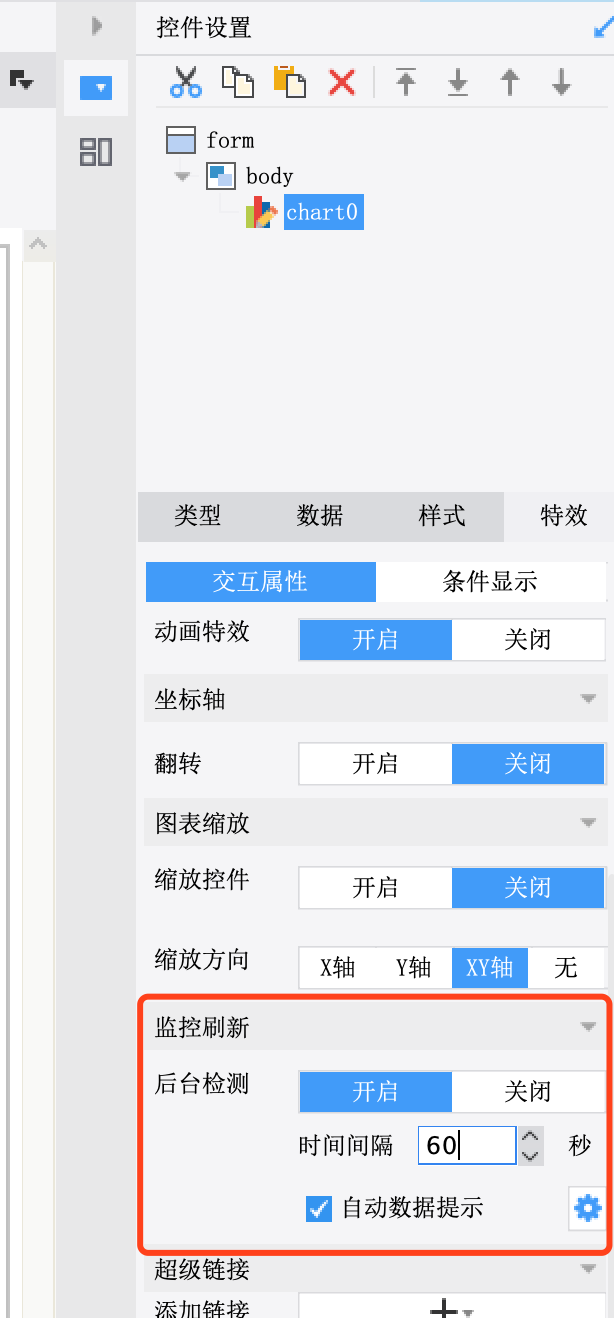The height and width of the screenshot is (1318, 614).
Task: Switch to the 样式 tab
Action: pos(442,516)
